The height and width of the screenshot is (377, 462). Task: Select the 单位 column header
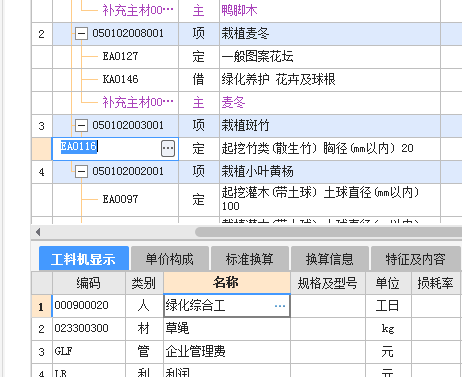point(388,283)
